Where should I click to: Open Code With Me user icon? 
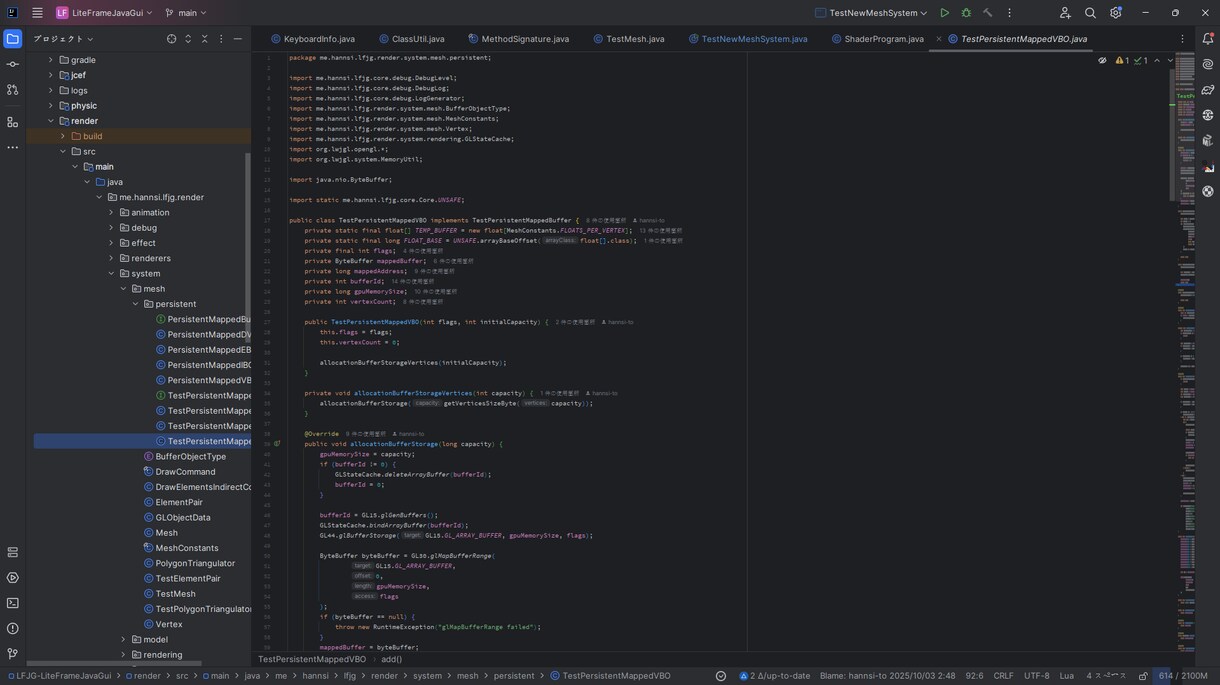[1065, 13]
